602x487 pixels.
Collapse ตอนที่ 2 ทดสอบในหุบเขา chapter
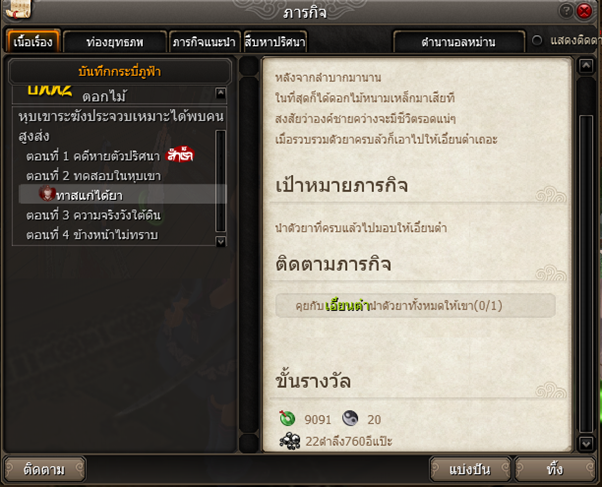(x=93, y=176)
